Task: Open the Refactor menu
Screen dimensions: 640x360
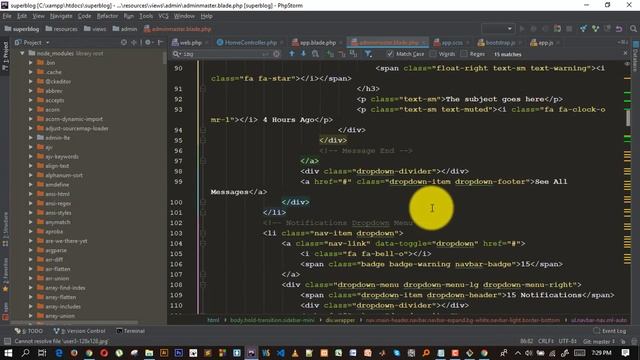Action: pos(107,16)
